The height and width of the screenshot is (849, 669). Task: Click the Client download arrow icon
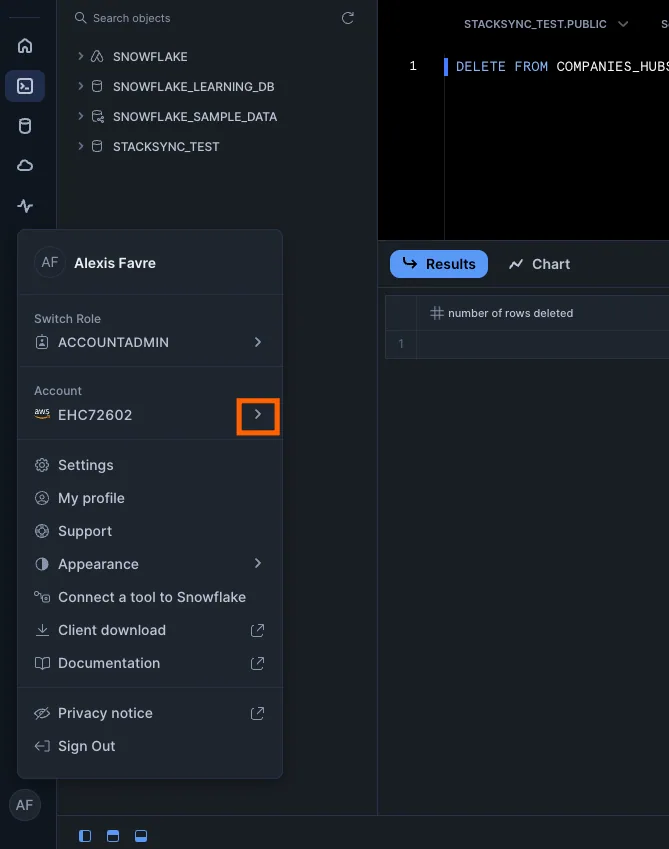click(x=42, y=630)
